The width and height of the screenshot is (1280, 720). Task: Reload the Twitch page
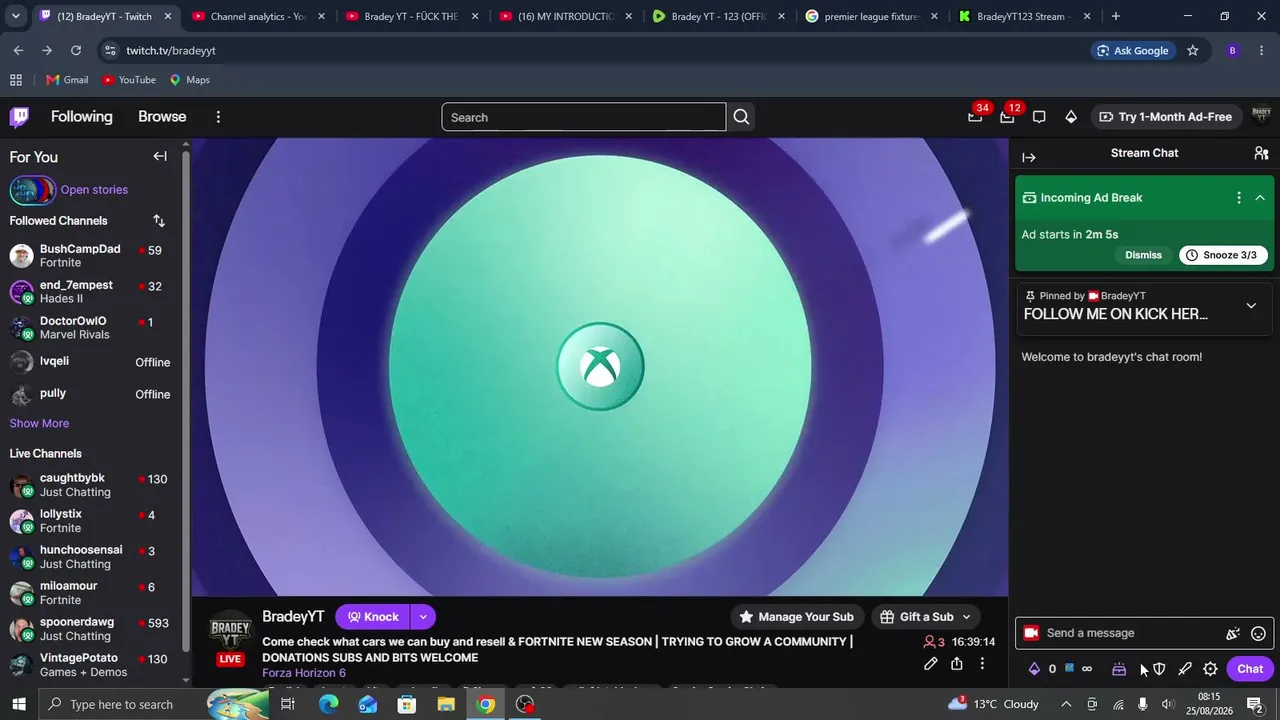(76, 50)
